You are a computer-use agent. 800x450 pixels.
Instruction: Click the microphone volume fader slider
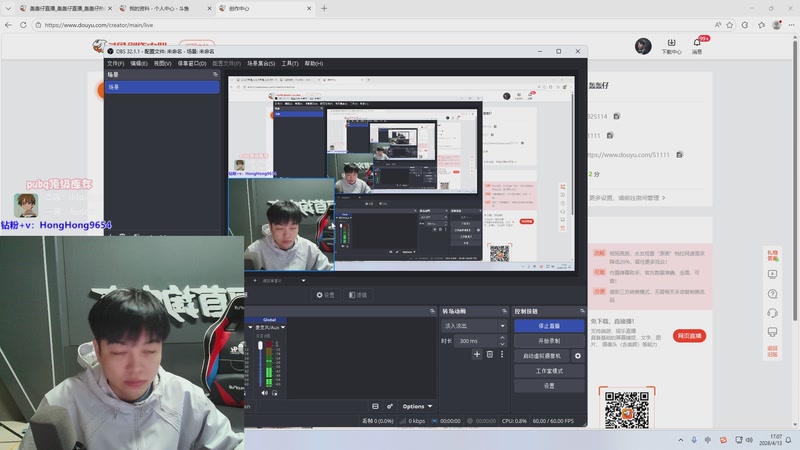tap(261, 346)
